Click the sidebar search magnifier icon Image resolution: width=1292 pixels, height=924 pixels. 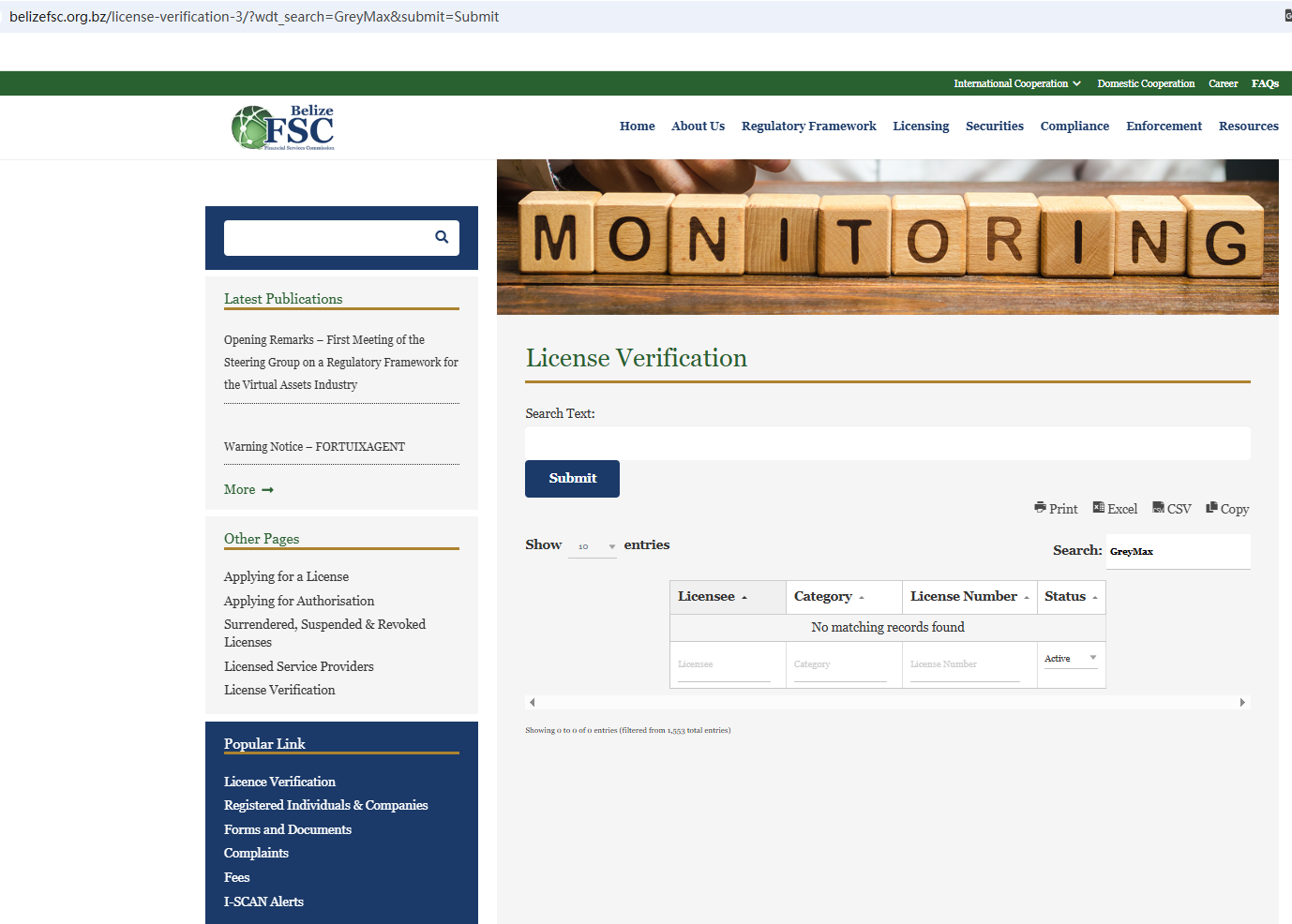tap(442, 237)
